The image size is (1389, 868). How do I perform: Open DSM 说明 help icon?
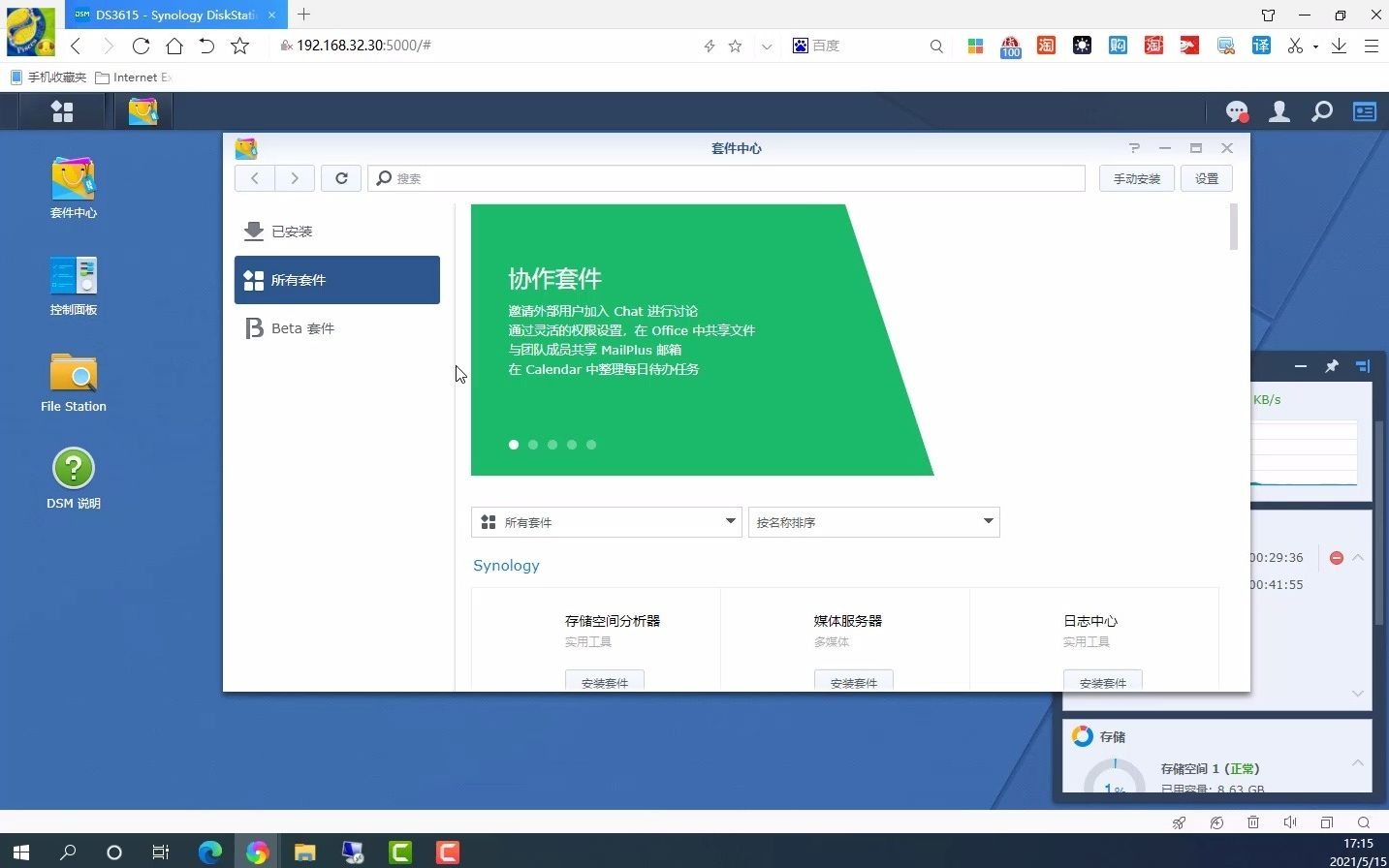pos(74,479)
